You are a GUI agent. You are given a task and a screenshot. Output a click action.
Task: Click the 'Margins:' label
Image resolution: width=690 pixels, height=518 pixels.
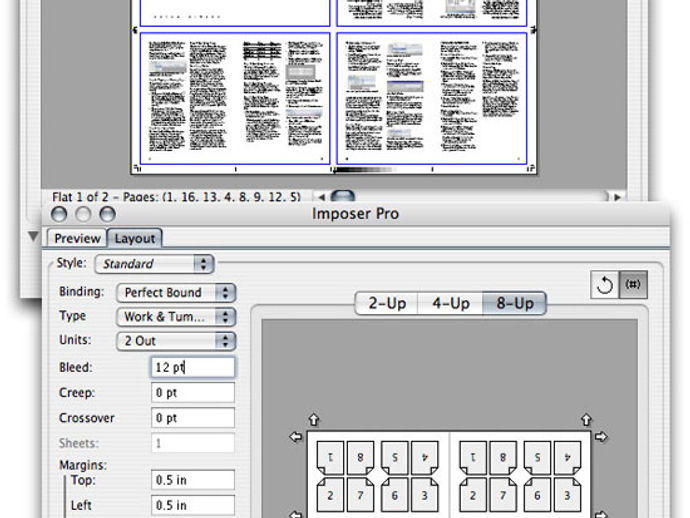pos(83,465)
